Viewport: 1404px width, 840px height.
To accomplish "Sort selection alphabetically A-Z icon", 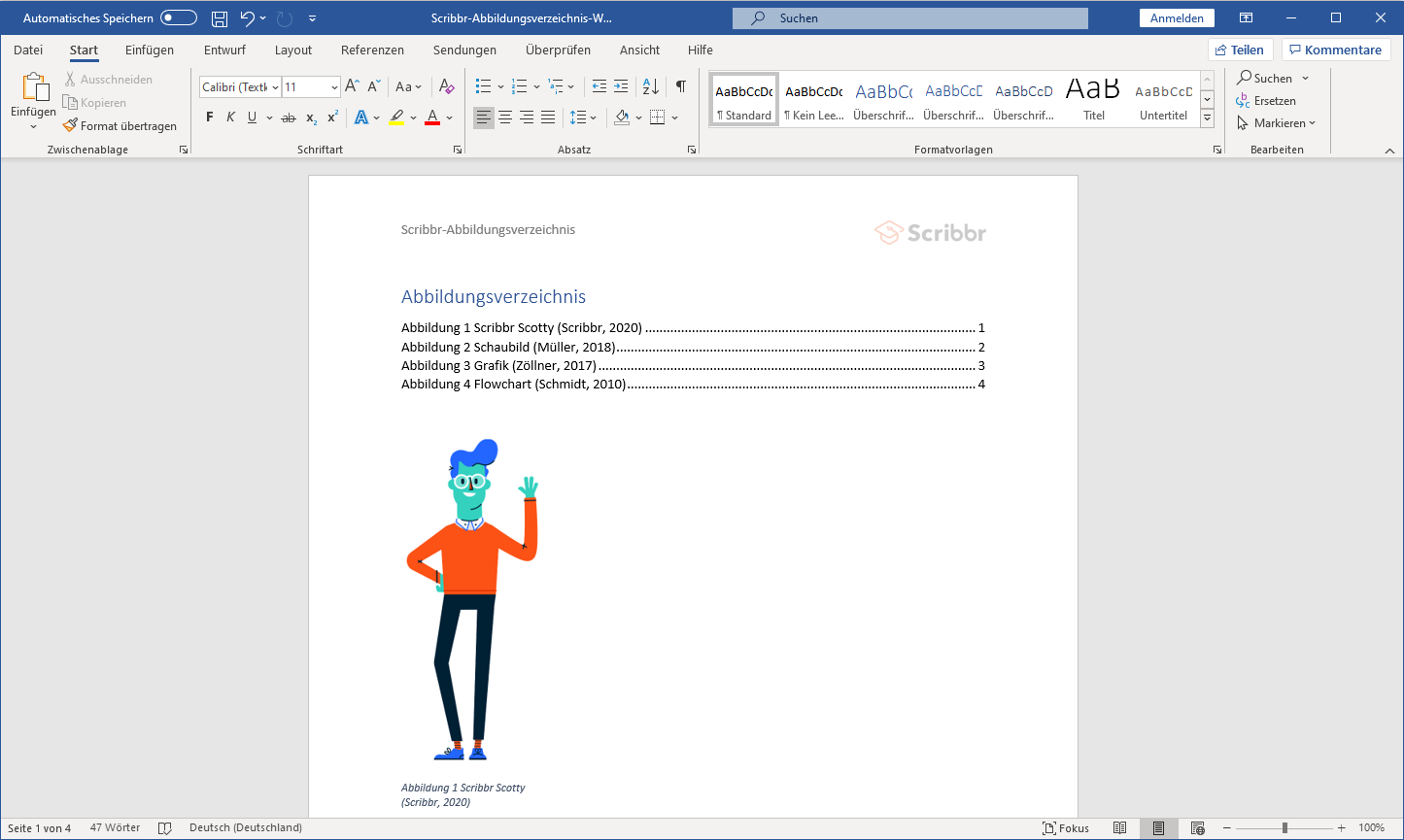I will coord(651,86).
